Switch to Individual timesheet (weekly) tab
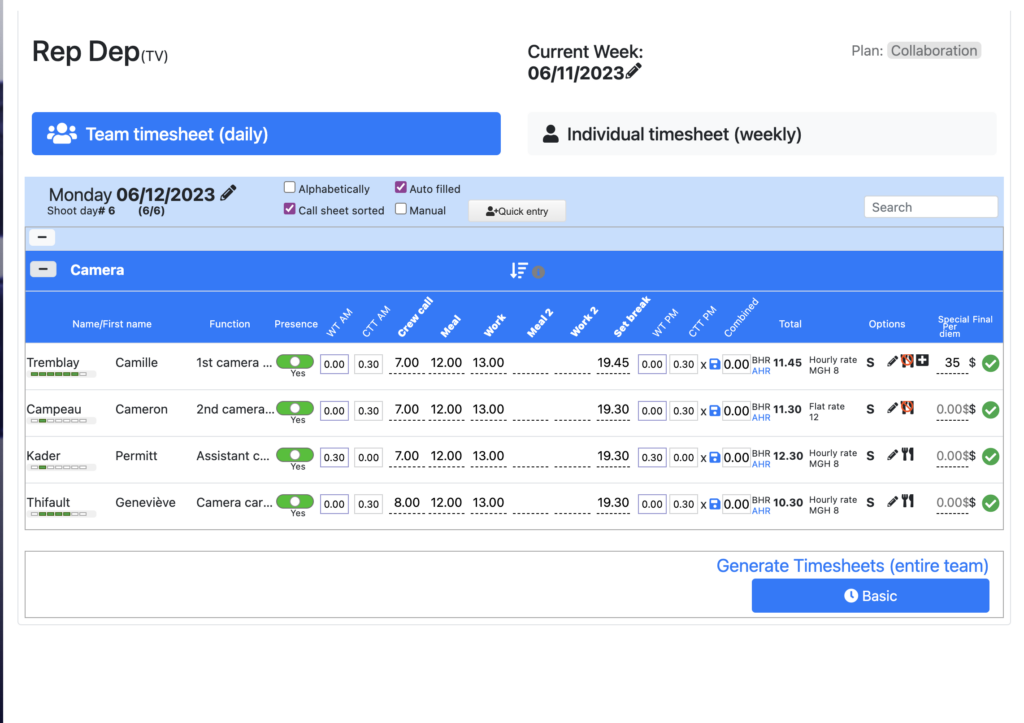Screen dimensions: 1024x723 pyautogui.click(x=761, y=134)
